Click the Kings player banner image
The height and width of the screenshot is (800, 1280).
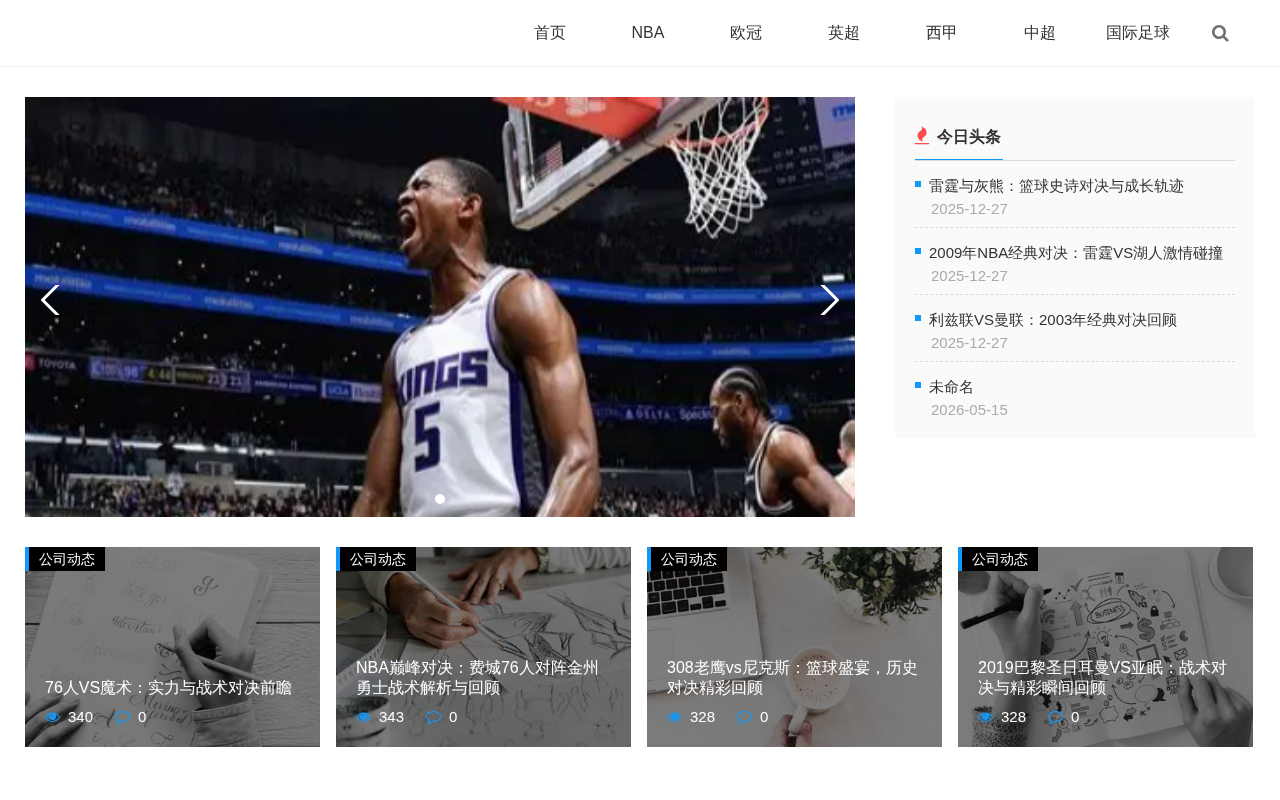440,307
